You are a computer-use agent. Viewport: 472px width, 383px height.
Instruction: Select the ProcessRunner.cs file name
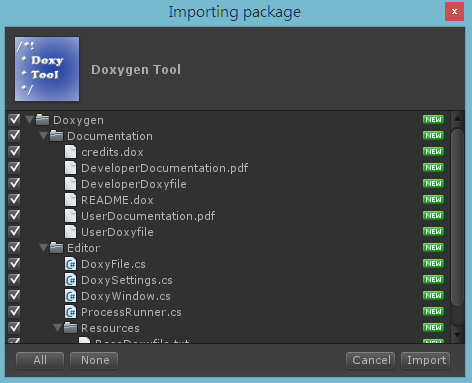pos(131,312)
